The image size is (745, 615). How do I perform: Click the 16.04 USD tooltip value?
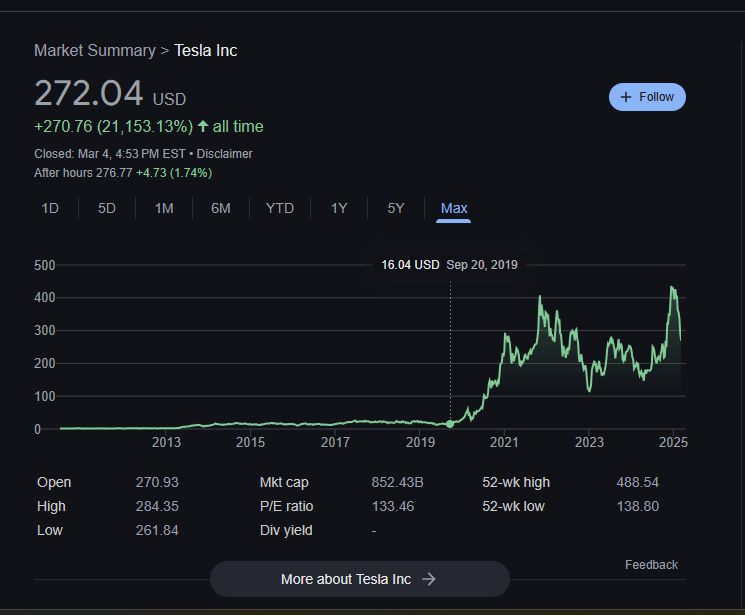(410, 265)
